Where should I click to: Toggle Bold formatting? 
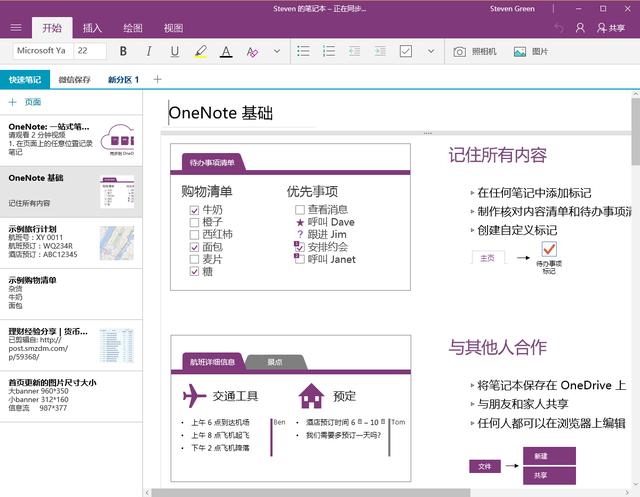click(123, 51)
